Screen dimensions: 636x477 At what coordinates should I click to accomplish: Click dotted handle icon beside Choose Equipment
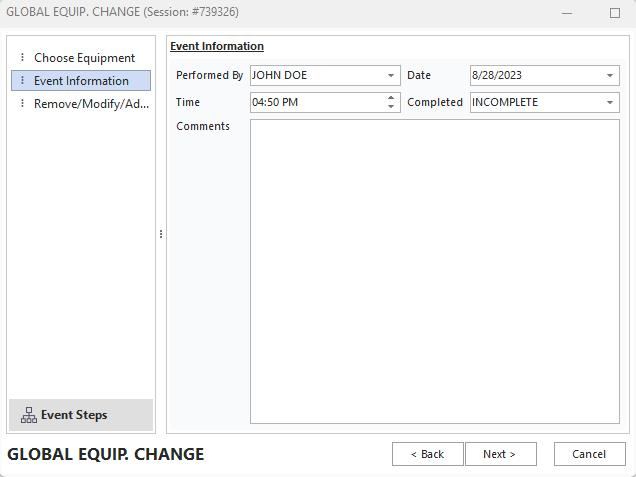point(22,57)
